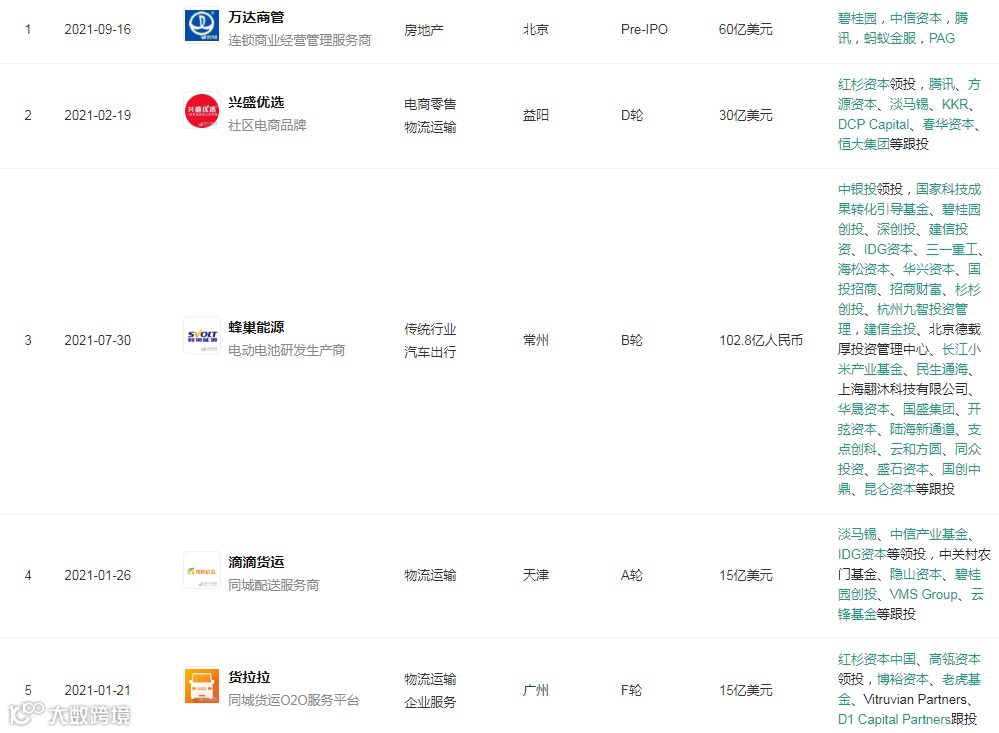Open investor link 海松资本
The width and height of the screenshot is (999, 733).
863,269
